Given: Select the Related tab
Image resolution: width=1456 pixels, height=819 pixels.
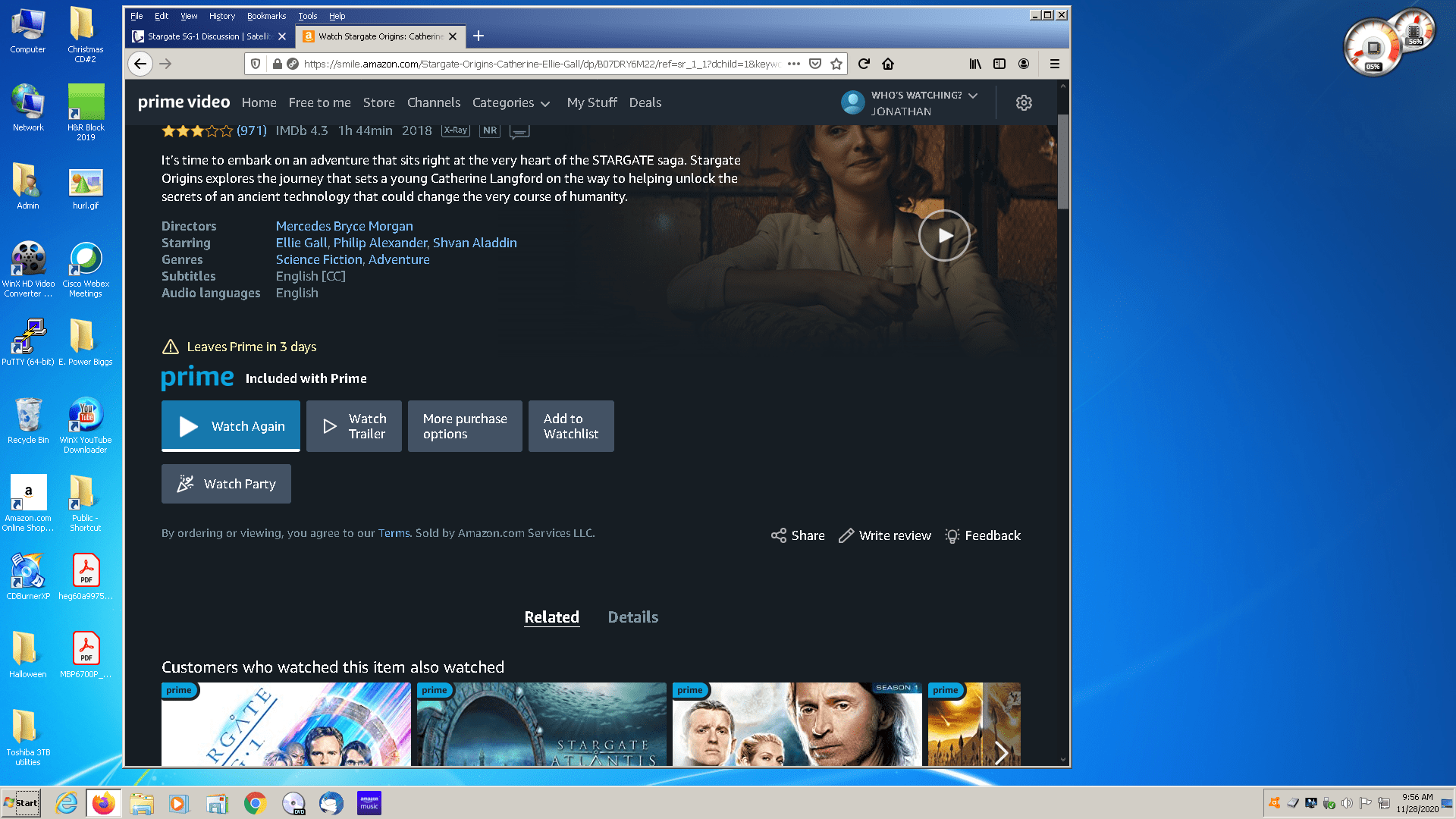Looking at the screenshot, I should coord(551,617).
